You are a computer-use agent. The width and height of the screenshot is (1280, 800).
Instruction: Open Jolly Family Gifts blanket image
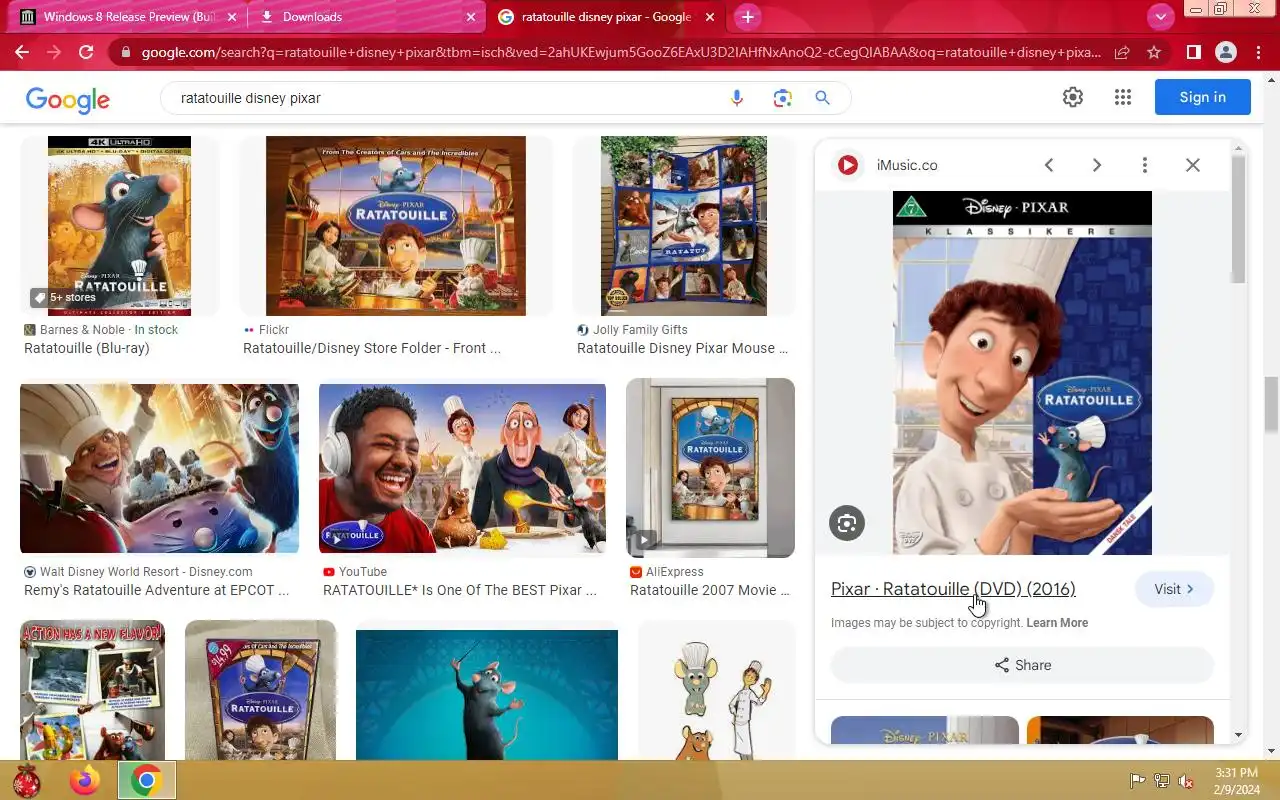(683, 226)
